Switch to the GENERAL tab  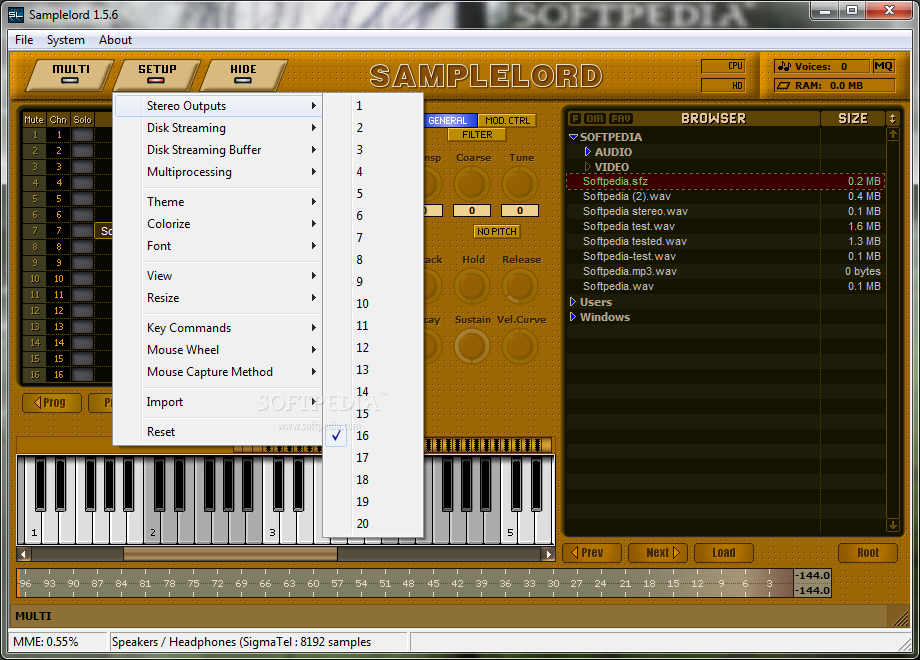point(449,120)
